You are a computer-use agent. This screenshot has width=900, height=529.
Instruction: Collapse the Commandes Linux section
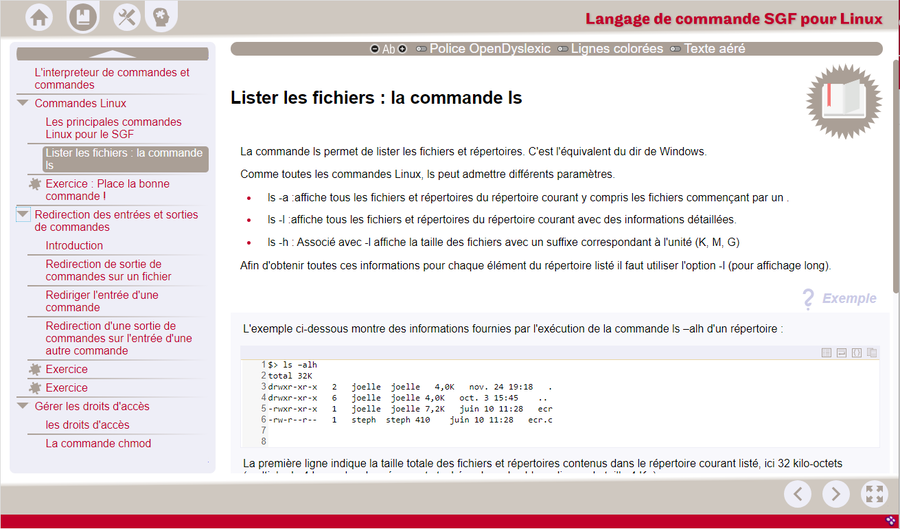click(x=23, y=103)
